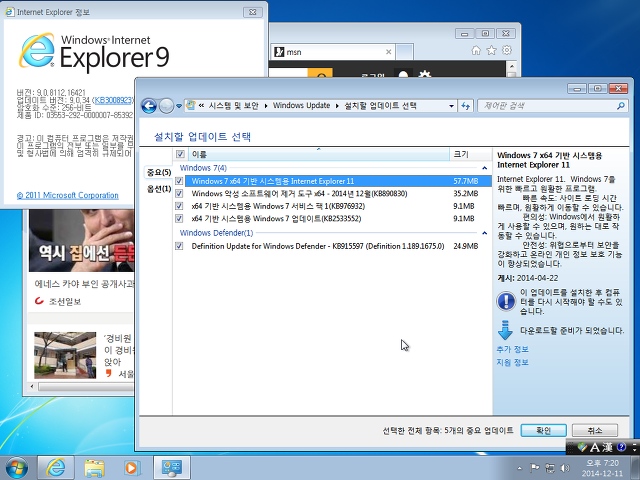
Task: Open the recent pages dropdown beside navigation arrows
Action: 179,106
